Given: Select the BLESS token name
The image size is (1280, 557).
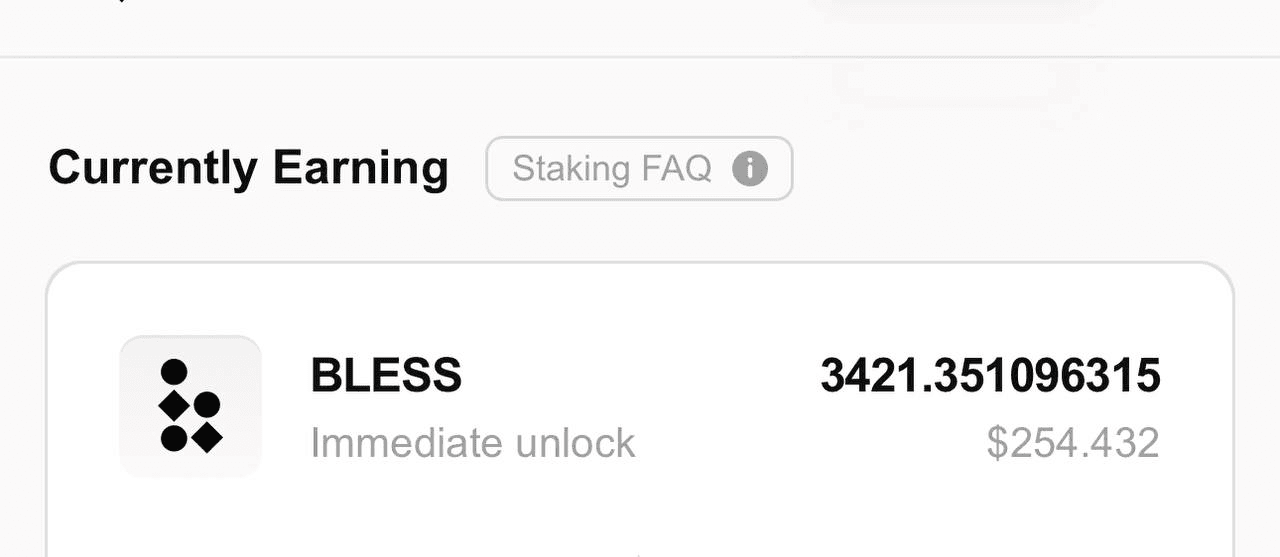Looking at the screenshot, I should [x=386, y=375].
